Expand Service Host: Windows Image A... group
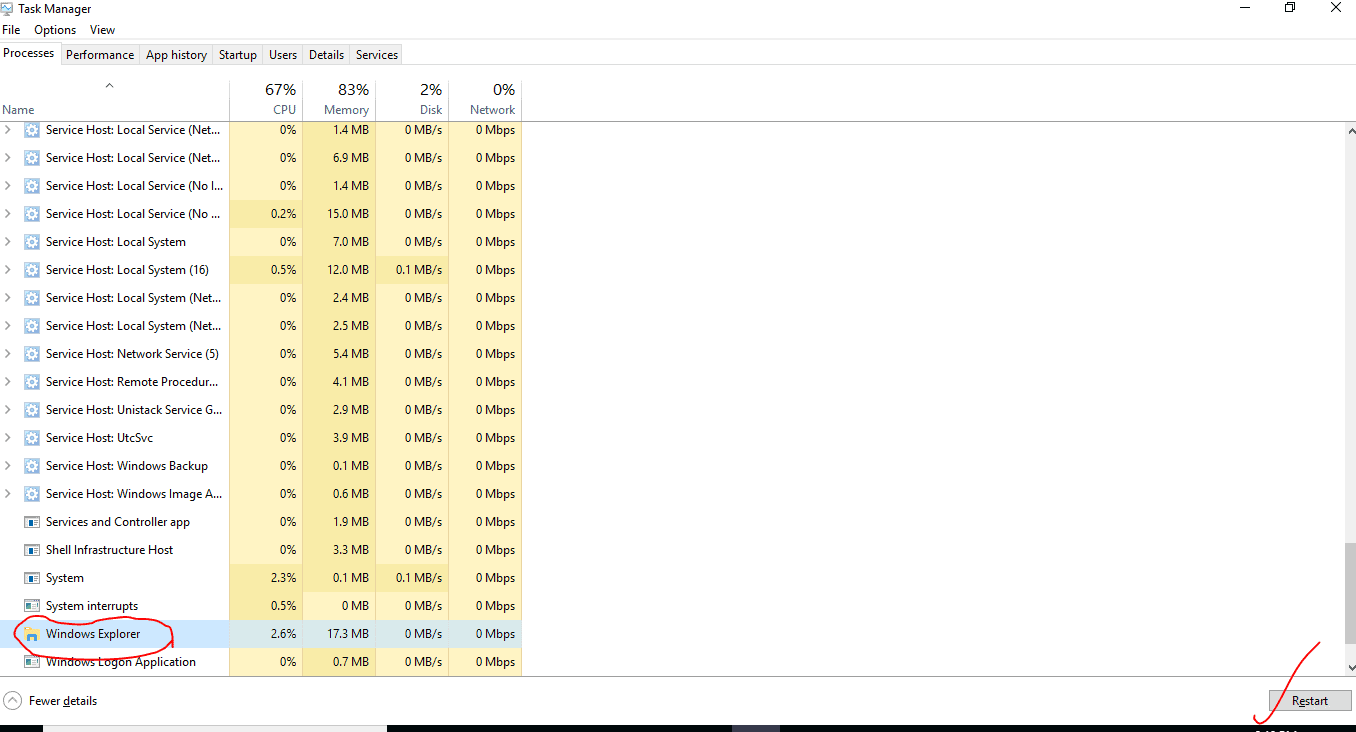Viewport: 1356px width, 732px height. (x=8, y=494)
